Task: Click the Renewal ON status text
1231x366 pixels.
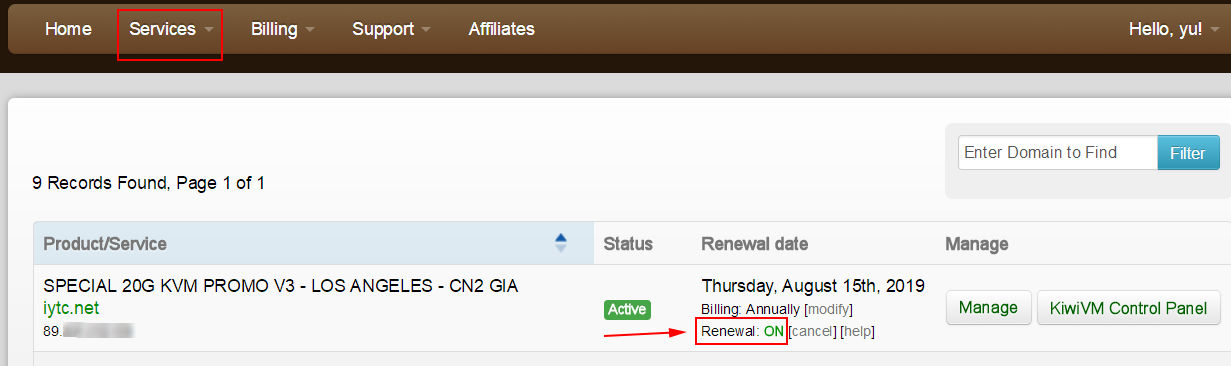Action: tap(743, 332)
